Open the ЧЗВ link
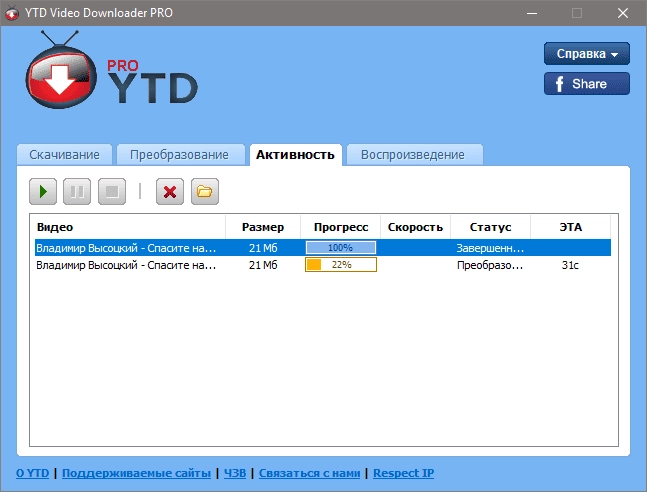 (x=235, y=473)
